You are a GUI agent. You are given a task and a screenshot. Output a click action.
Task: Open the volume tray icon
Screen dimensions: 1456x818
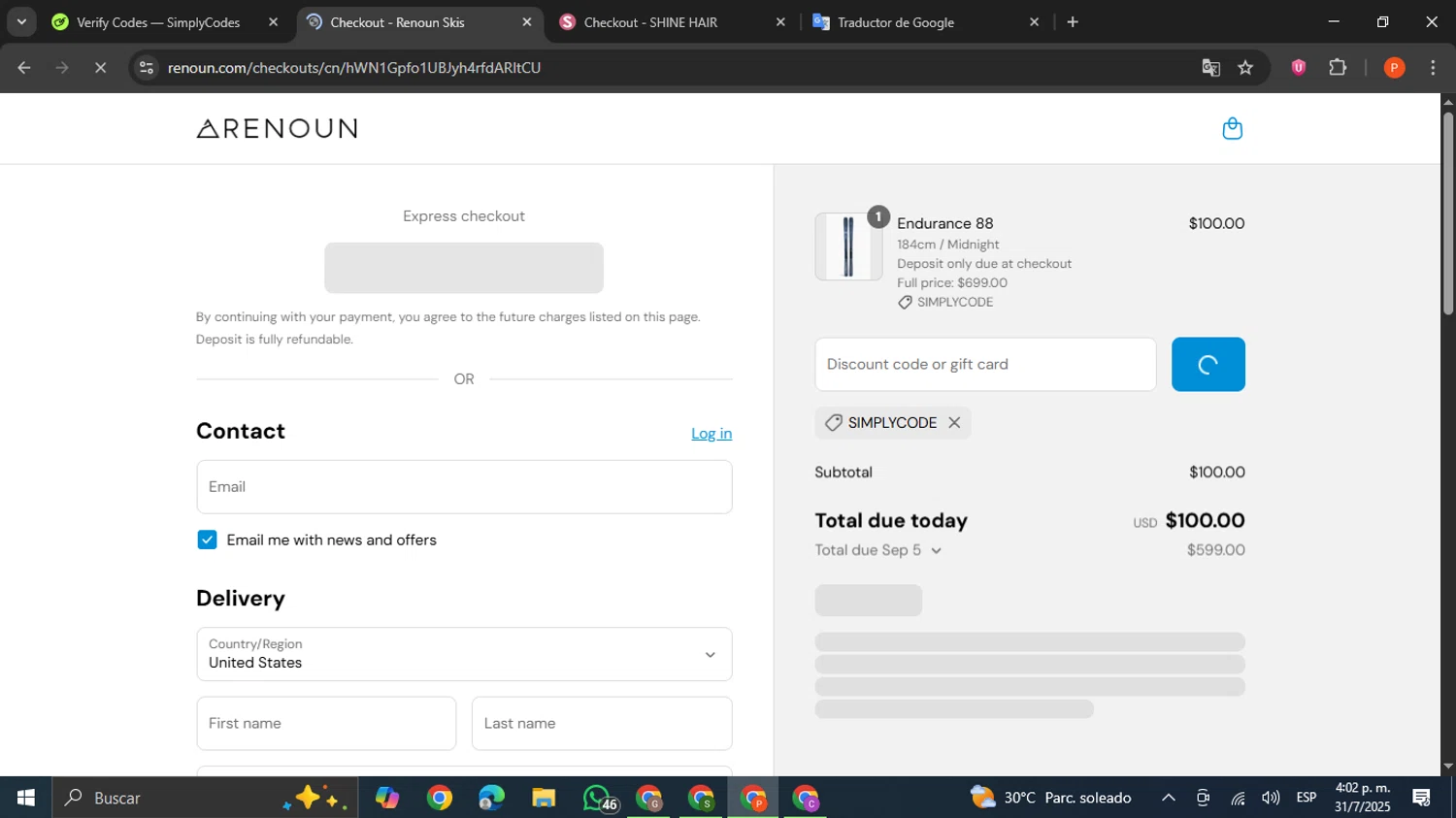tap(1271, 798)
